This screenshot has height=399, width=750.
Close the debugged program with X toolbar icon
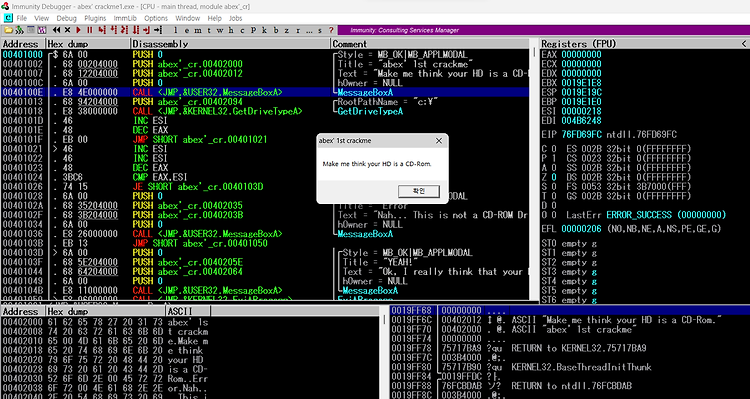[67, 30]
